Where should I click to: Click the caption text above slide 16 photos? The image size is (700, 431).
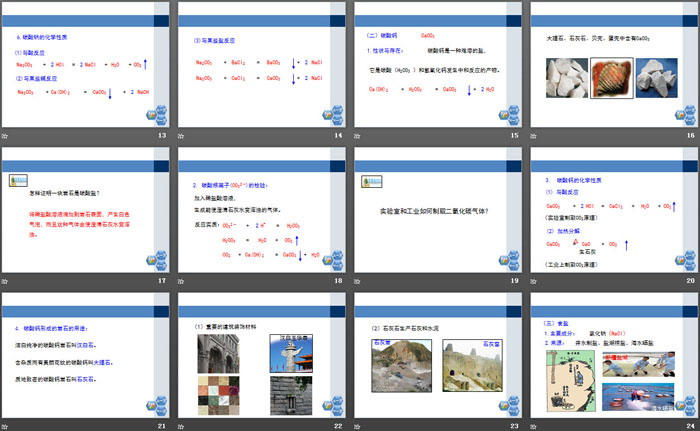pos(598,38)
